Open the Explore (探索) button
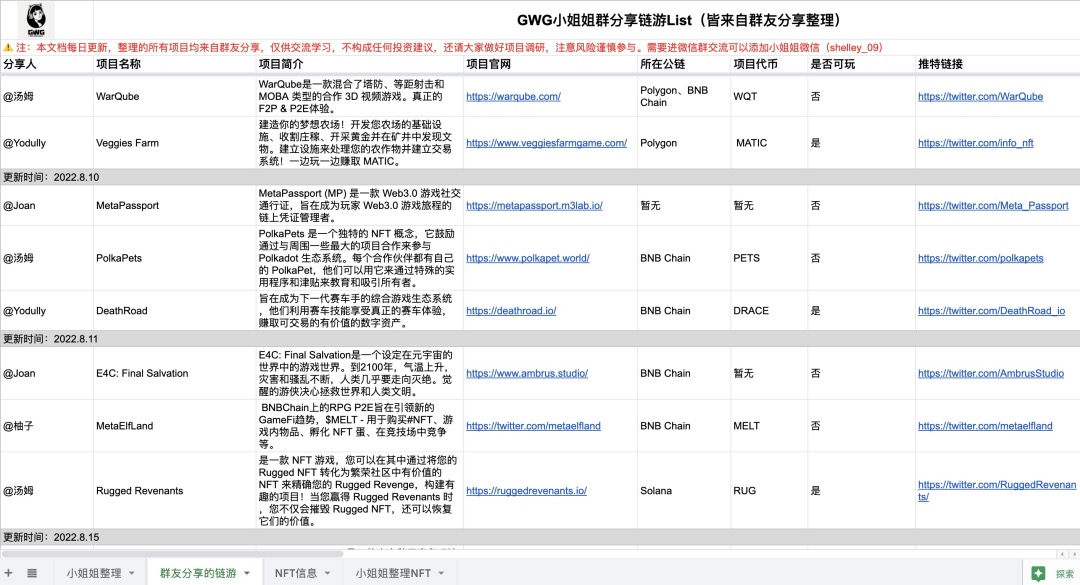The width and height of the screenshot is (1080, 585). (x=1053, y=573)
